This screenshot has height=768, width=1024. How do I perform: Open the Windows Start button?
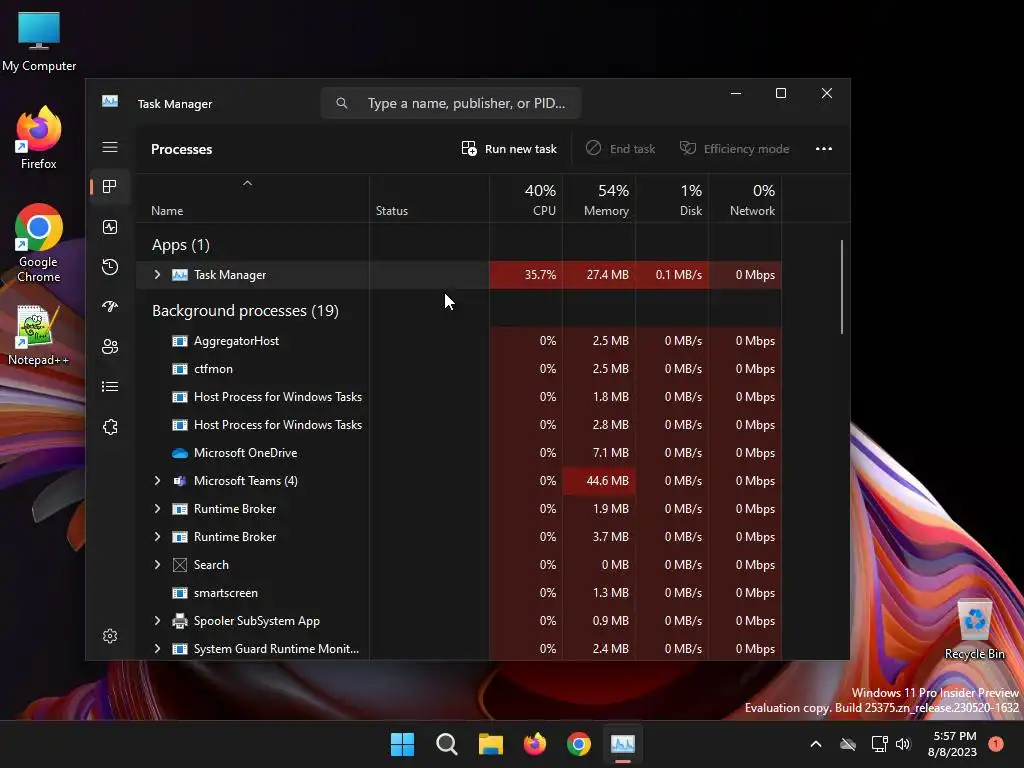point(402,744)
